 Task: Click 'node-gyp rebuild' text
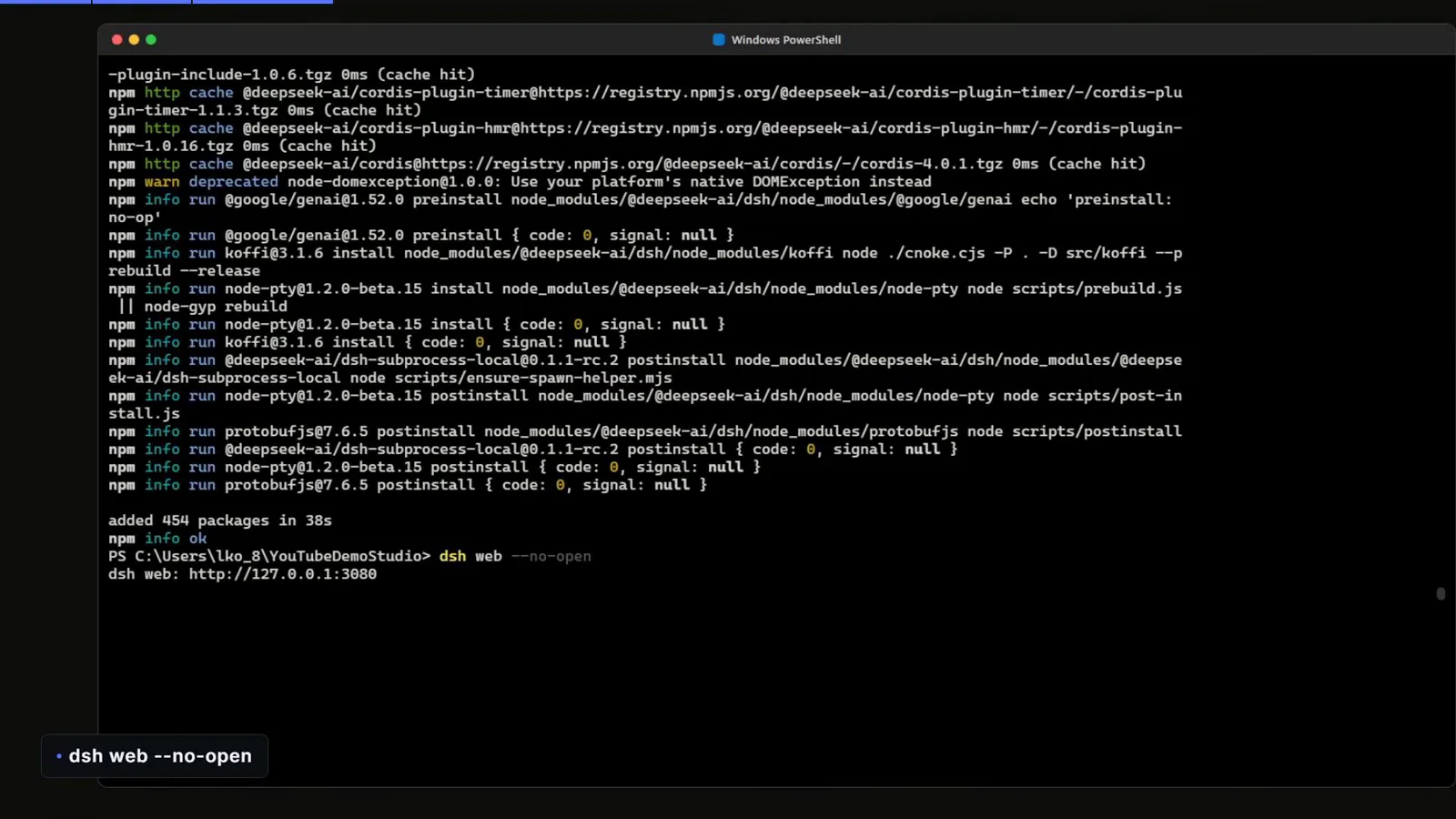216,307
